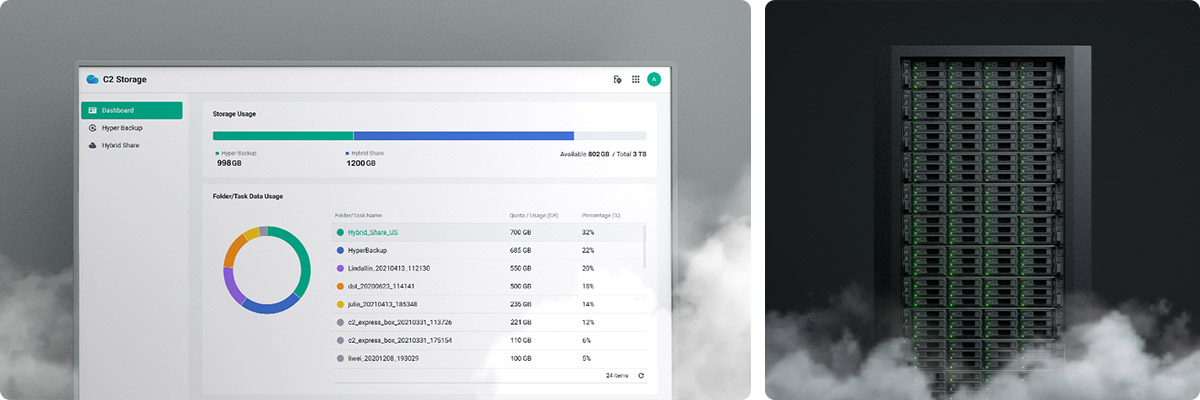Image resolution: width=1200 pixels, height=400 pixels.
Task: Sort by Percentage (%) column header
Action: (x=601, y=215)
